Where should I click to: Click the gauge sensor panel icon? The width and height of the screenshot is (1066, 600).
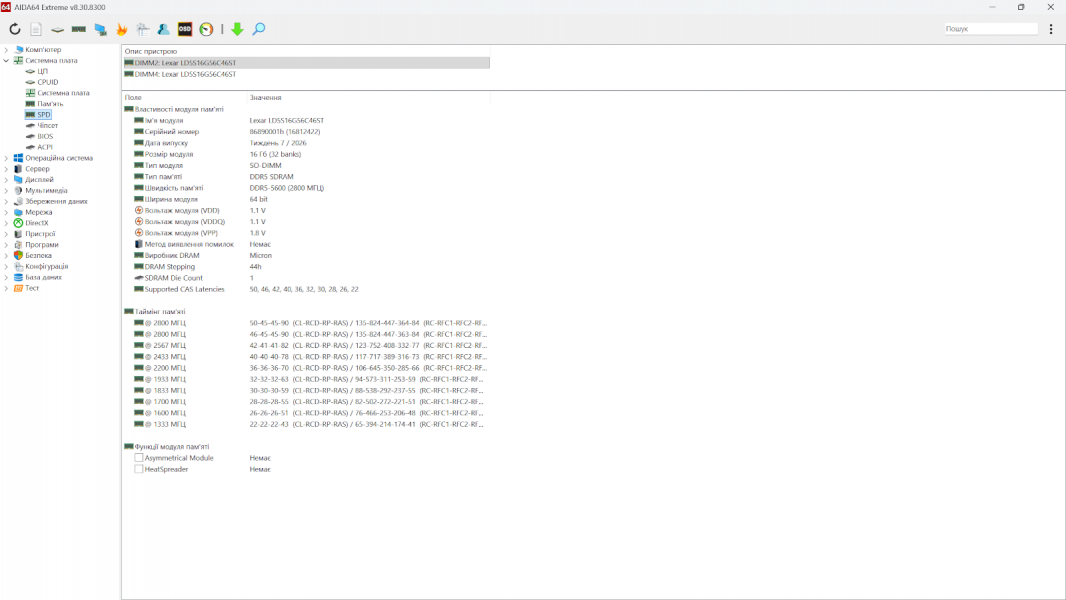[206, 29]
